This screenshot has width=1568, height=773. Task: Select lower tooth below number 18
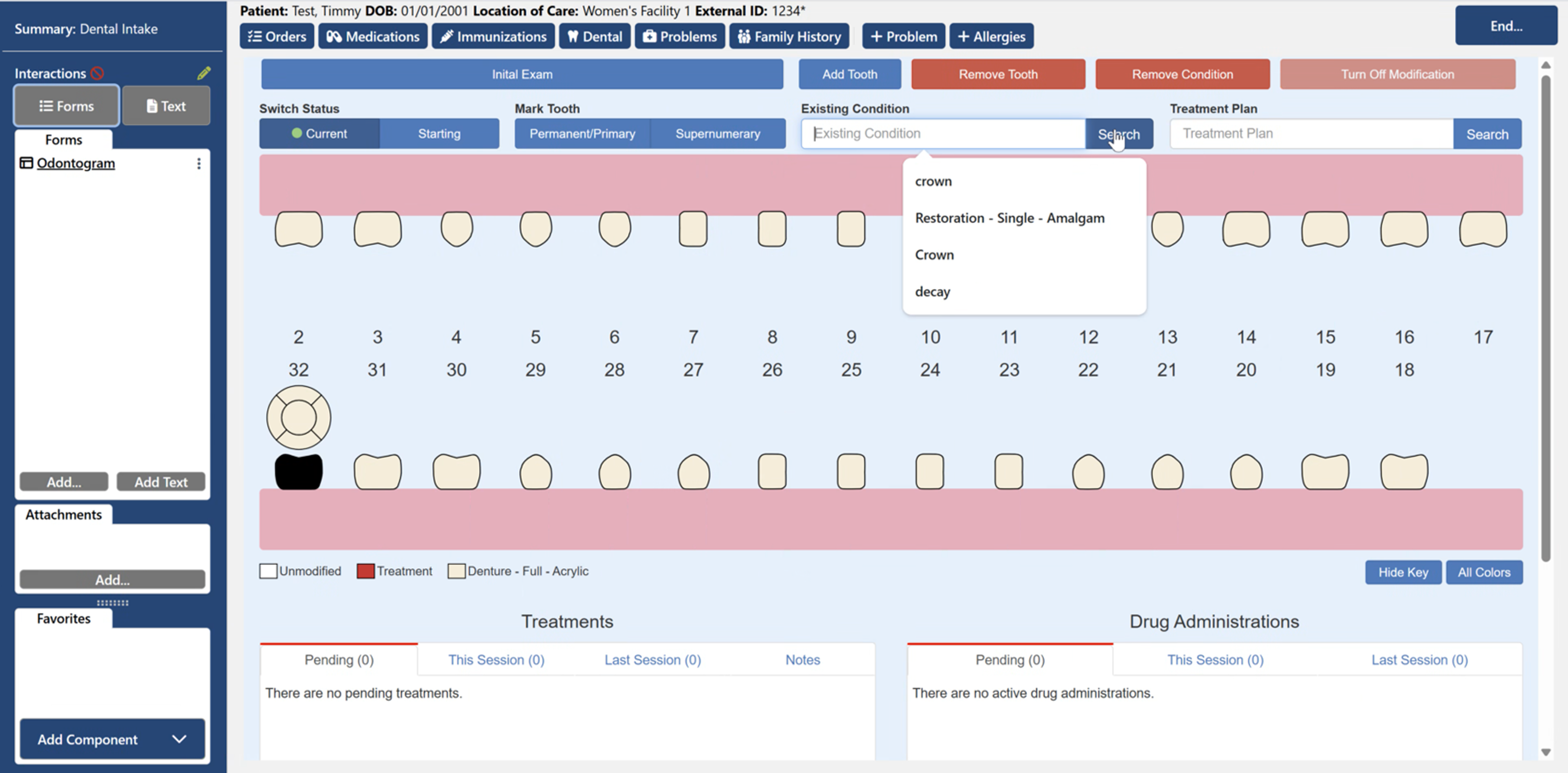pos(1404,471)
